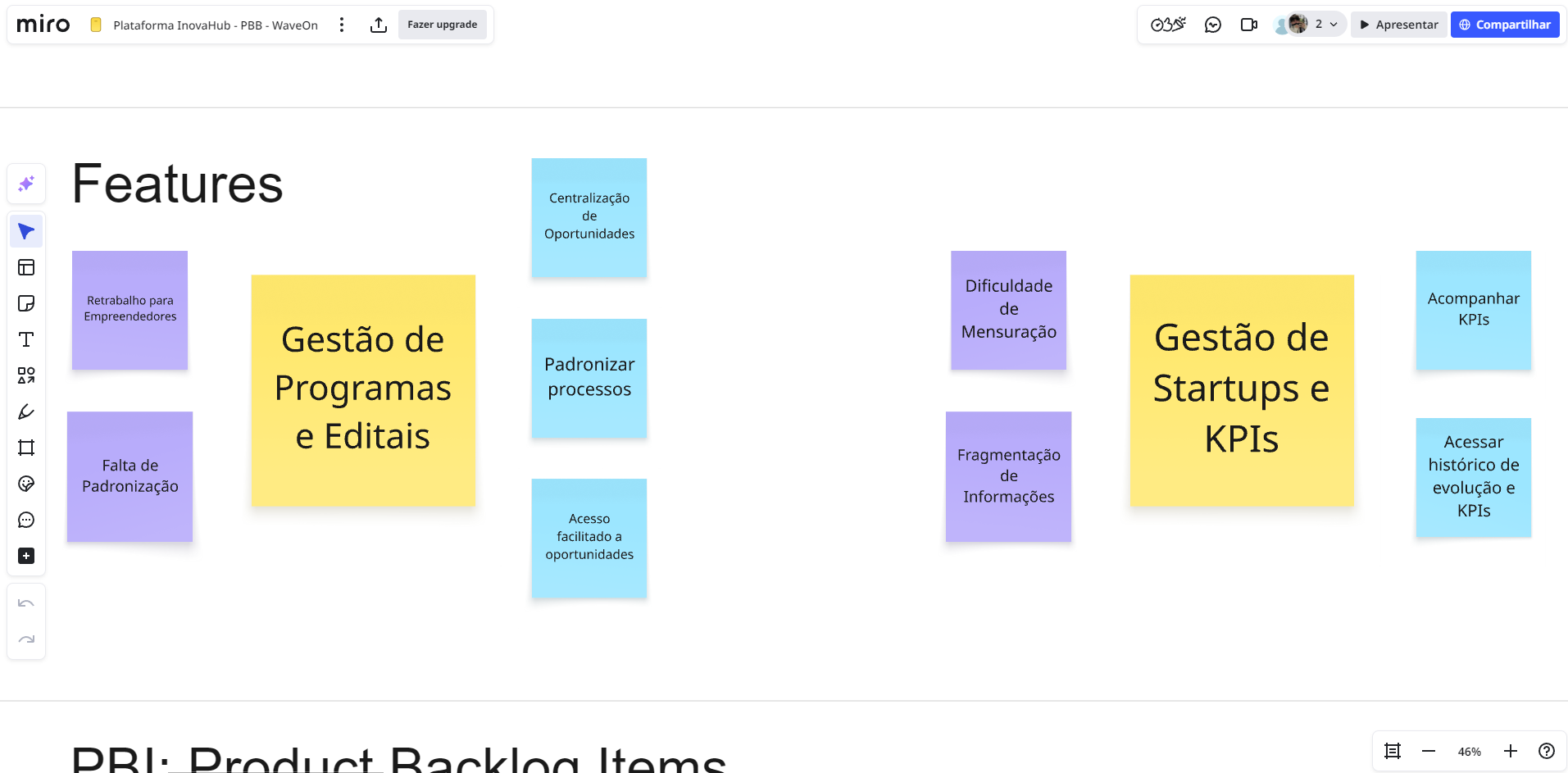1568x773 pixels.
Task: Open shapes and lines tool
Action: tap(26, 375)
